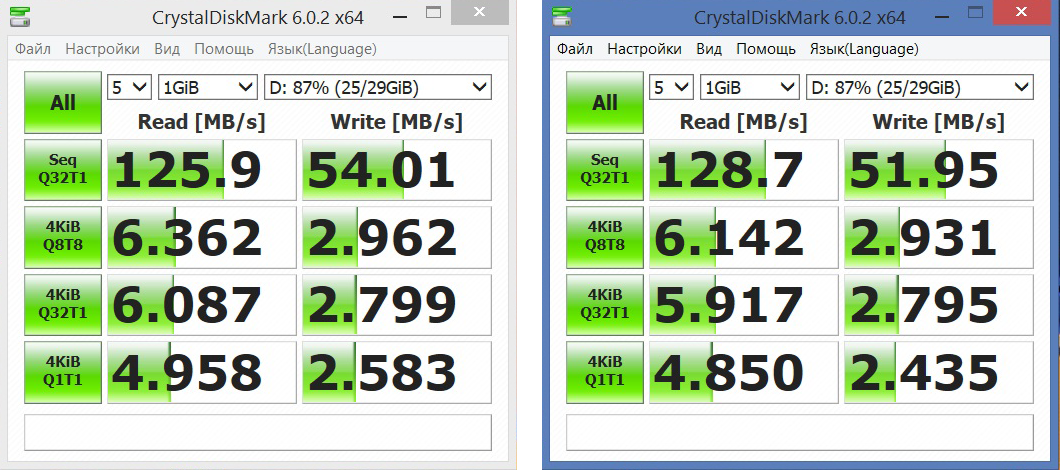Expand the test count dropdown in left window
Screen dimensions: 1060x470
[x=129, y=88]
